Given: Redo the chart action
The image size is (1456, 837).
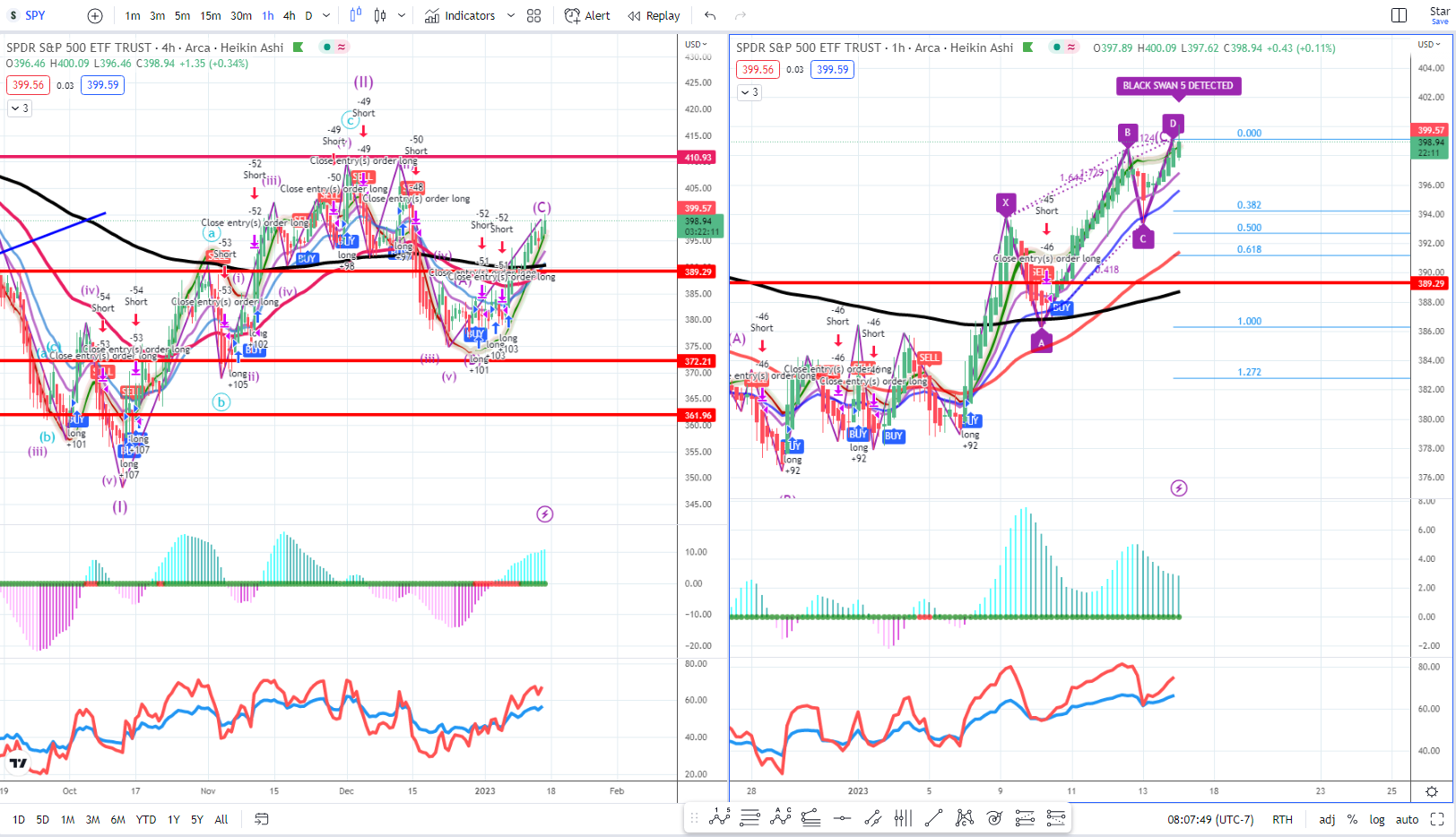Looking at the screenshot, I should click(741, 15).
